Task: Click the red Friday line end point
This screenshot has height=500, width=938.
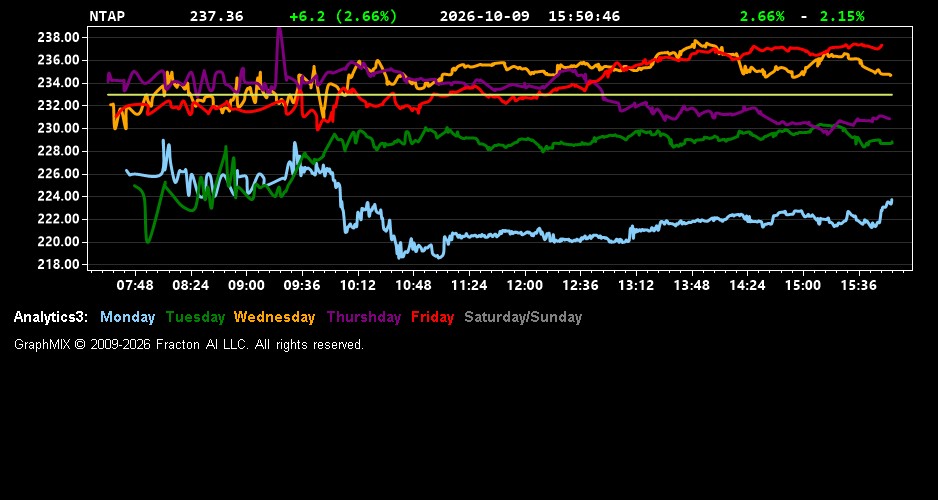Action: click(x=881, y=46)
